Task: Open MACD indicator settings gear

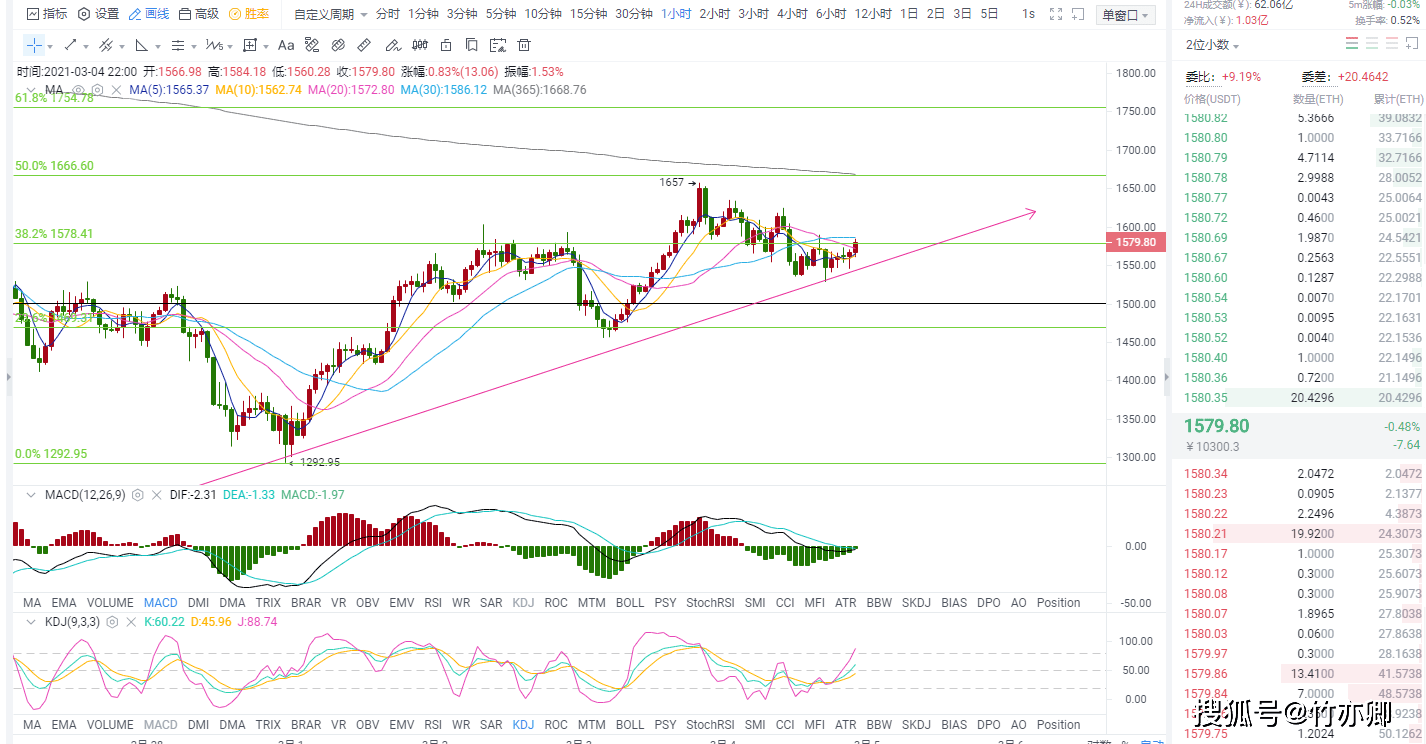Action: click(x=138, y=495)
